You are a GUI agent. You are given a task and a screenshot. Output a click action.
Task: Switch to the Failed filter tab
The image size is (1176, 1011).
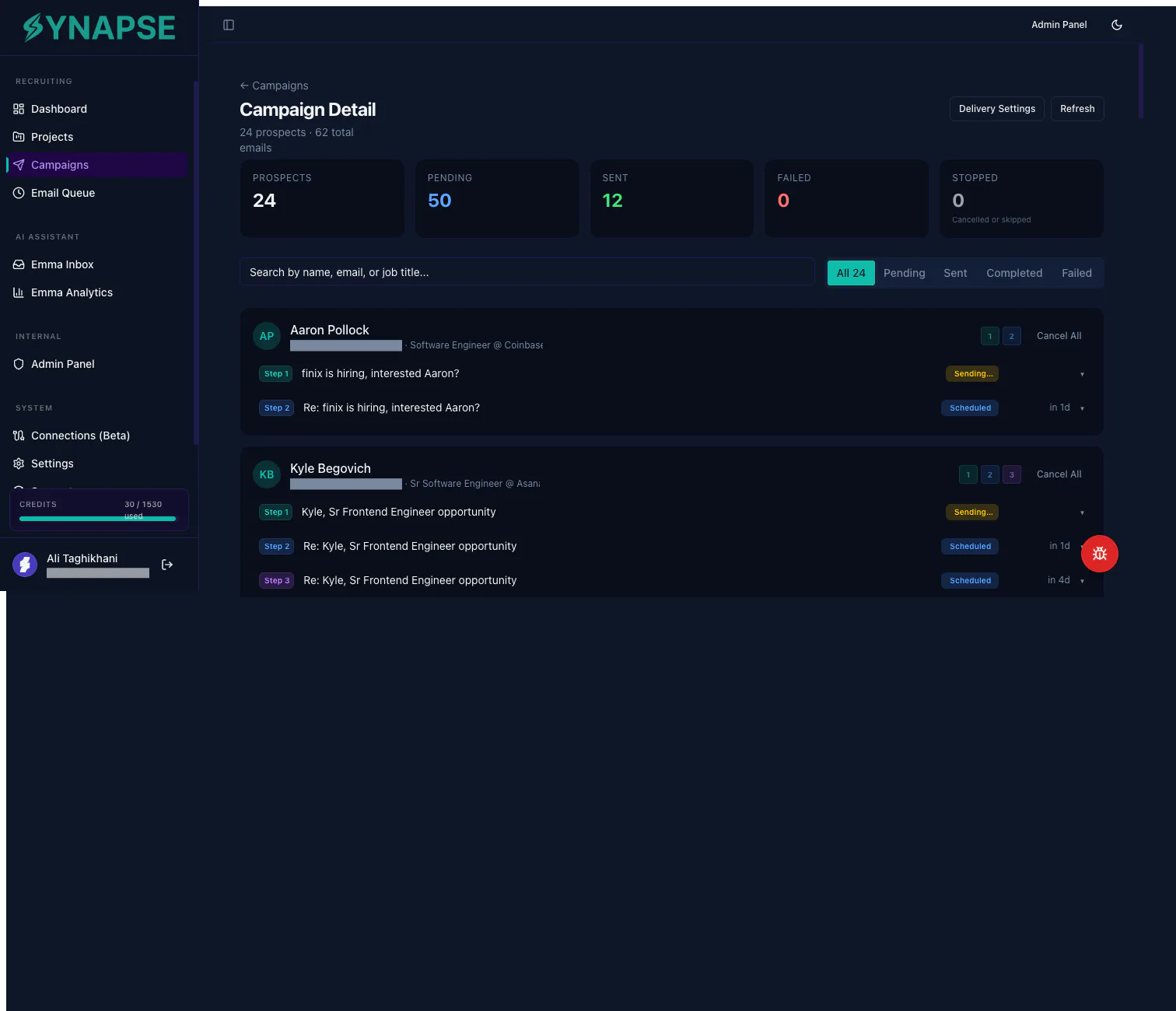tap(1076, 273)
